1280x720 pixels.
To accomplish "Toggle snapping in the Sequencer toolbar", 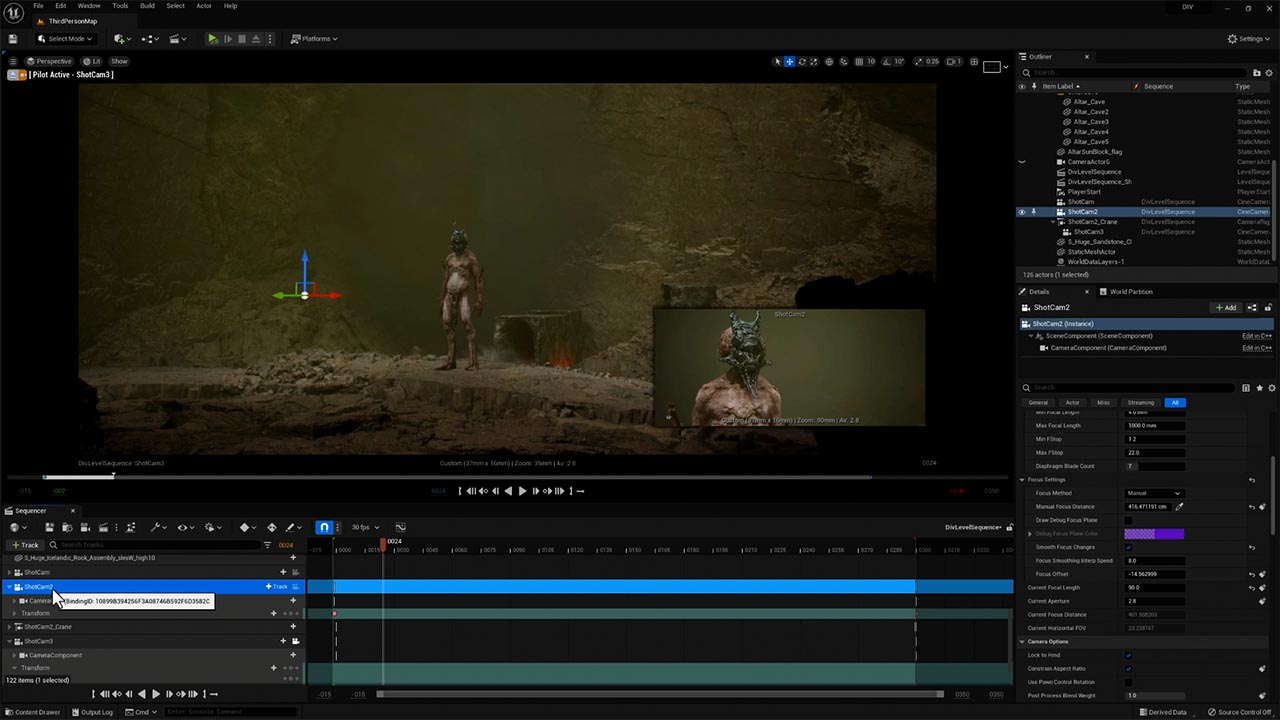I will (x=322, y=527).
